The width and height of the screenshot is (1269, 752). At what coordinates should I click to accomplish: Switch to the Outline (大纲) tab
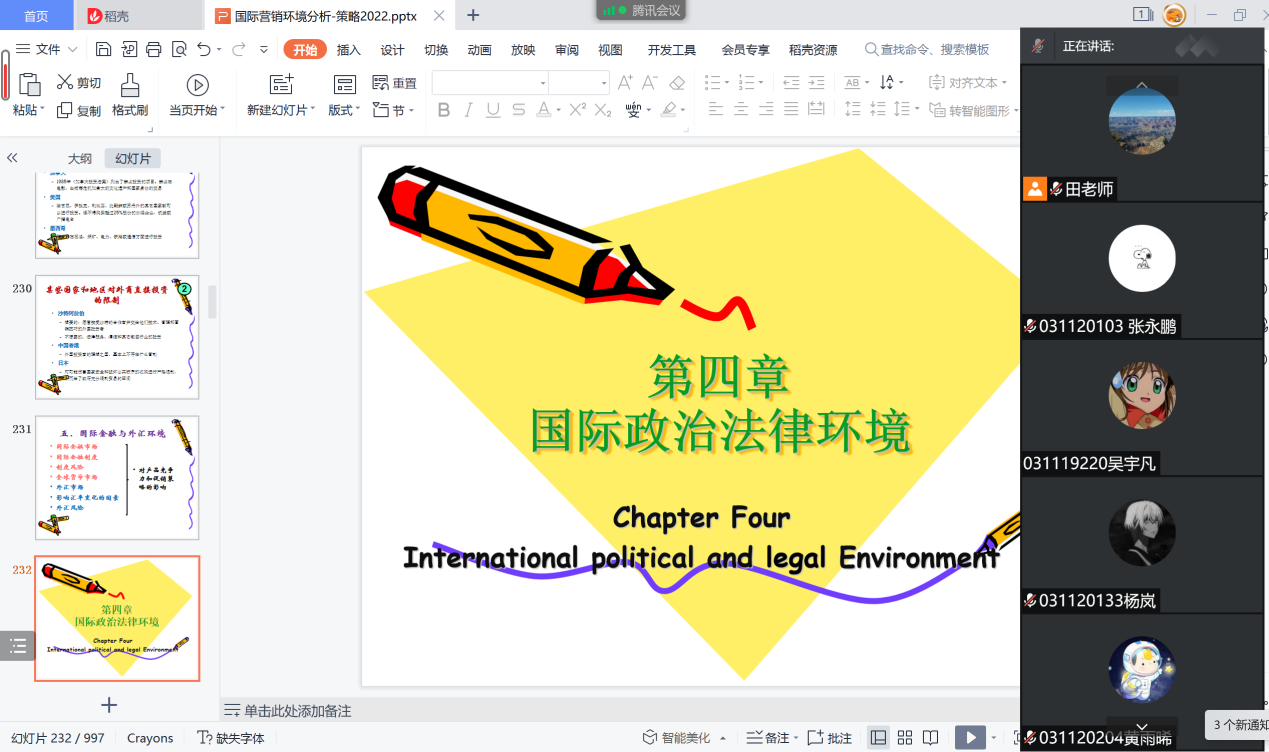[x=80, y=158]
